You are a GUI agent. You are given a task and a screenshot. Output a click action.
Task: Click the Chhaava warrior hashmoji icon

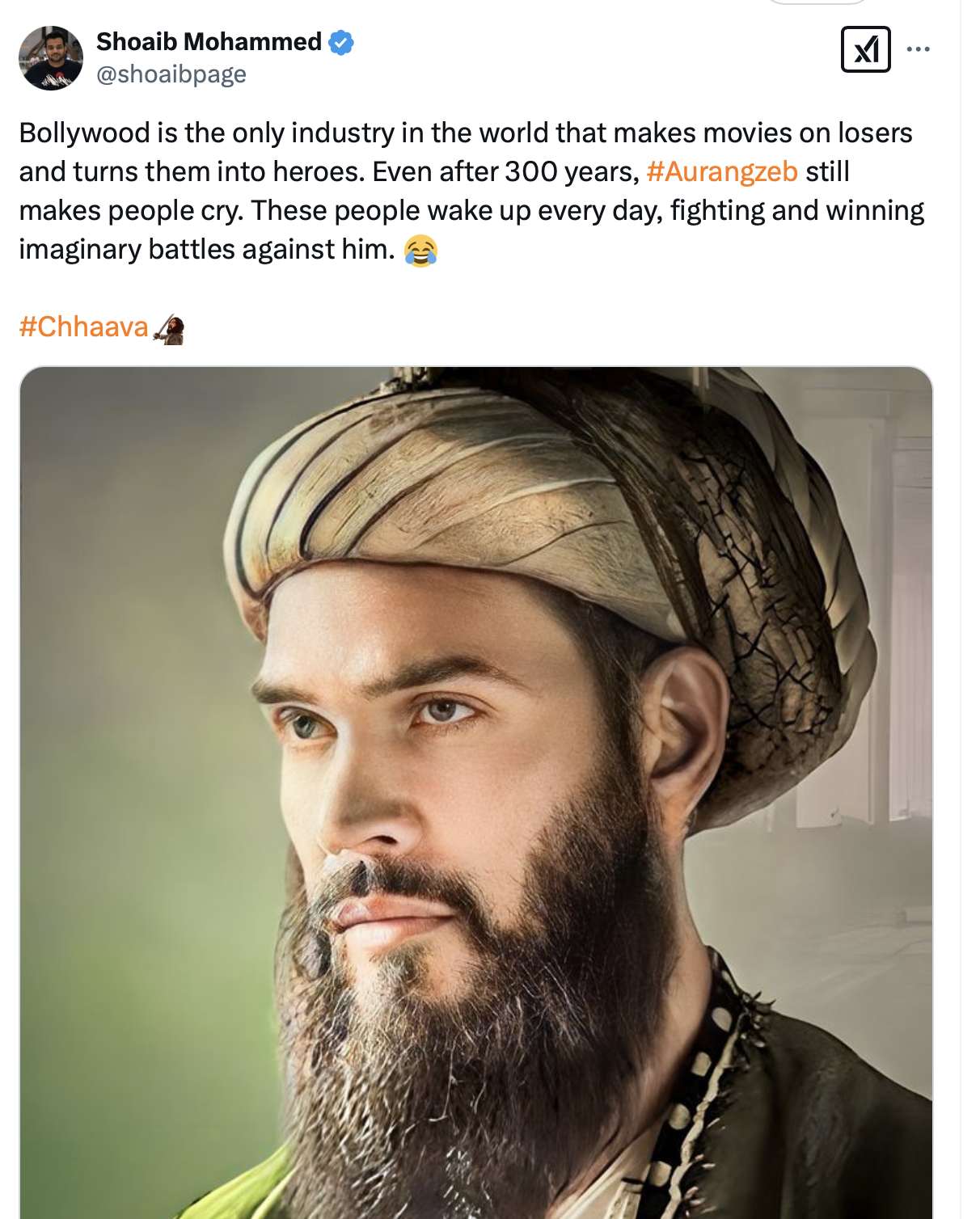coord(170,329)
